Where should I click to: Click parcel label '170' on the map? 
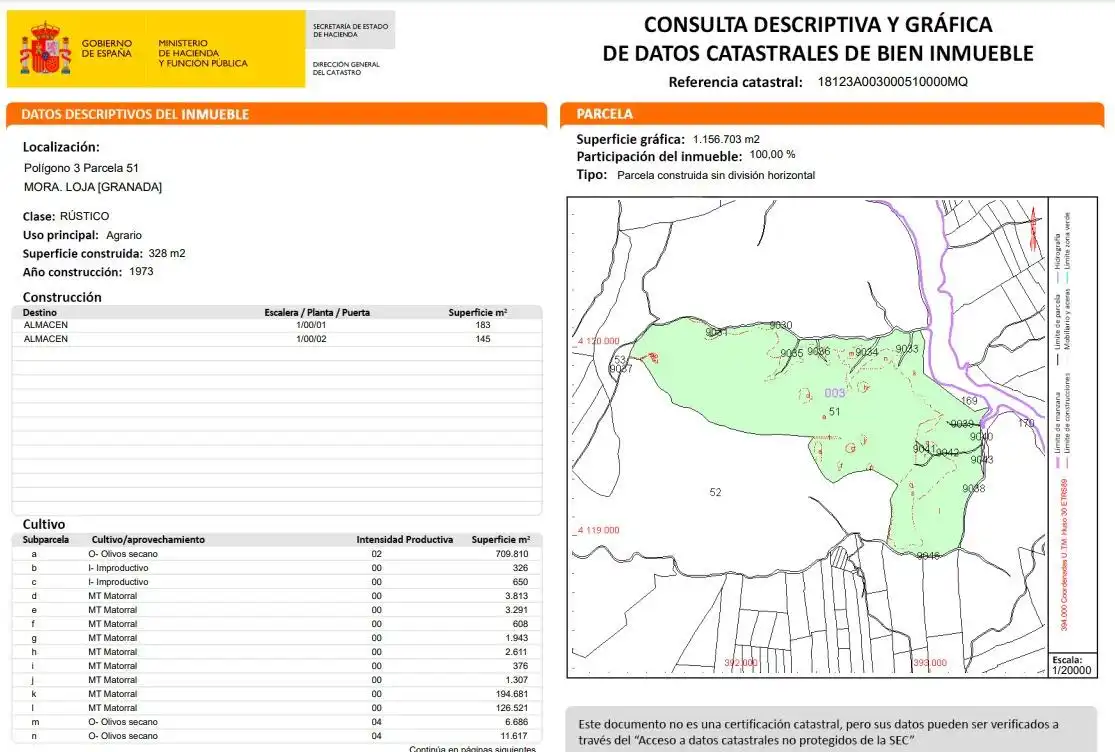(x=1026, y=423)
